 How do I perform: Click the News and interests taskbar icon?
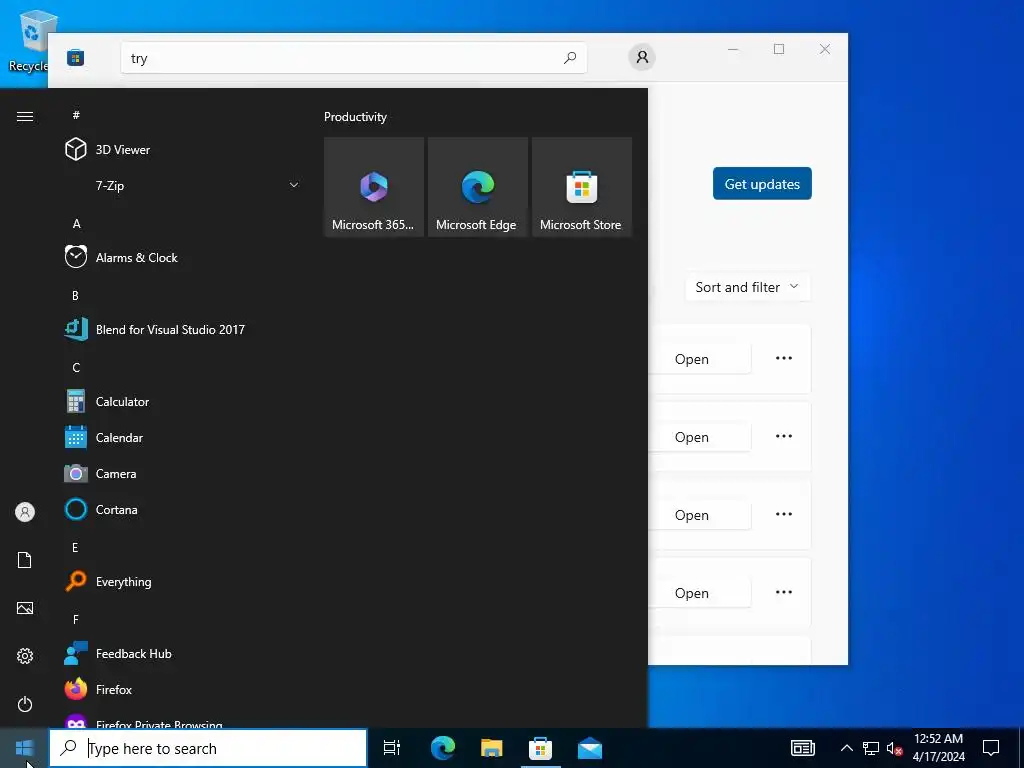point(803,748)
